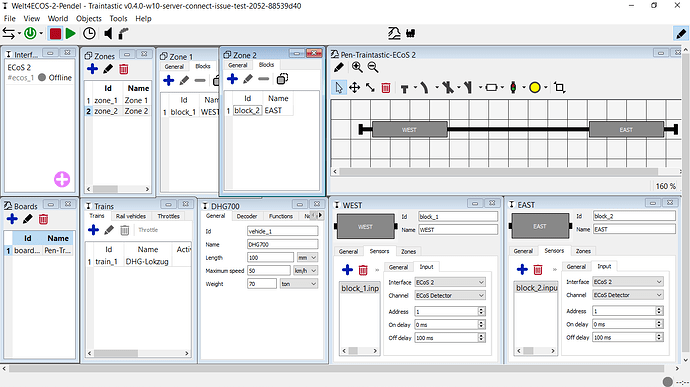This screenshot has width=690, height=387.
Task: Click the Throttle button in Trains
Action: [148, 230]
